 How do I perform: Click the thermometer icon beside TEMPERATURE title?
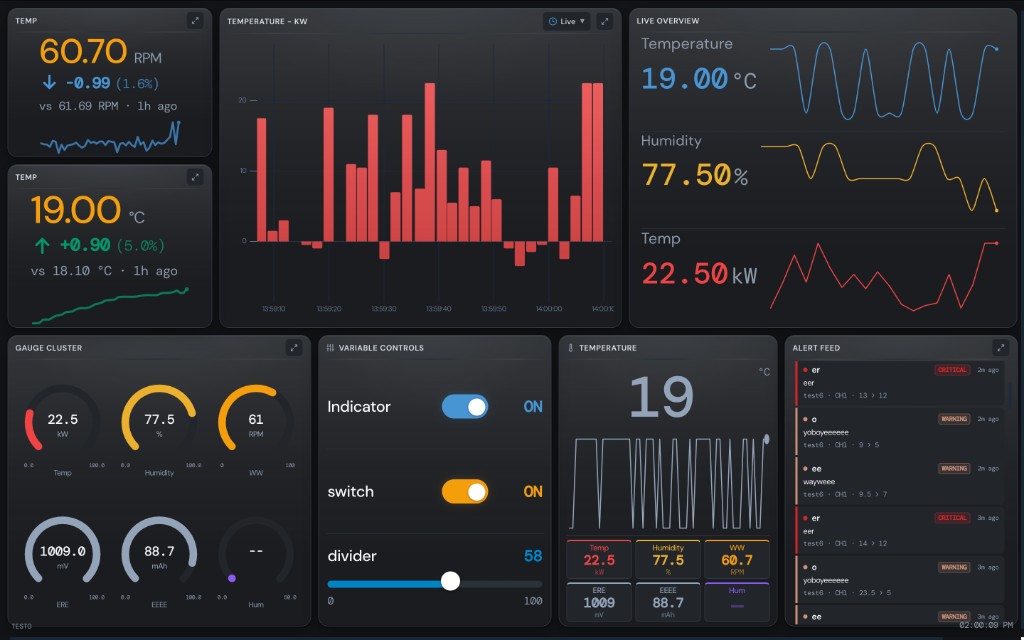(x=570, y=348)
